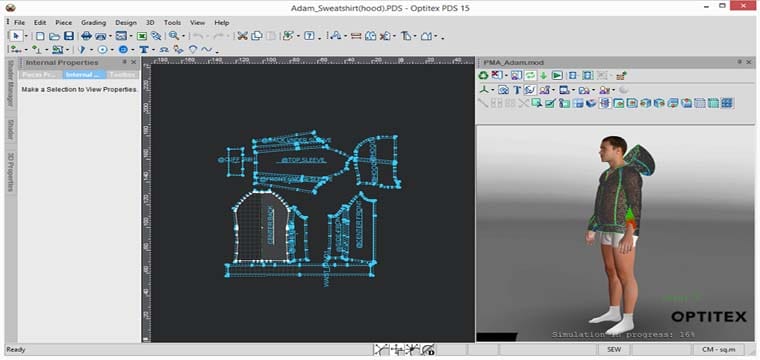The image size is (760, 360).
Task: Click the Export to Excel green icon
Action: [x=142, y=36]
